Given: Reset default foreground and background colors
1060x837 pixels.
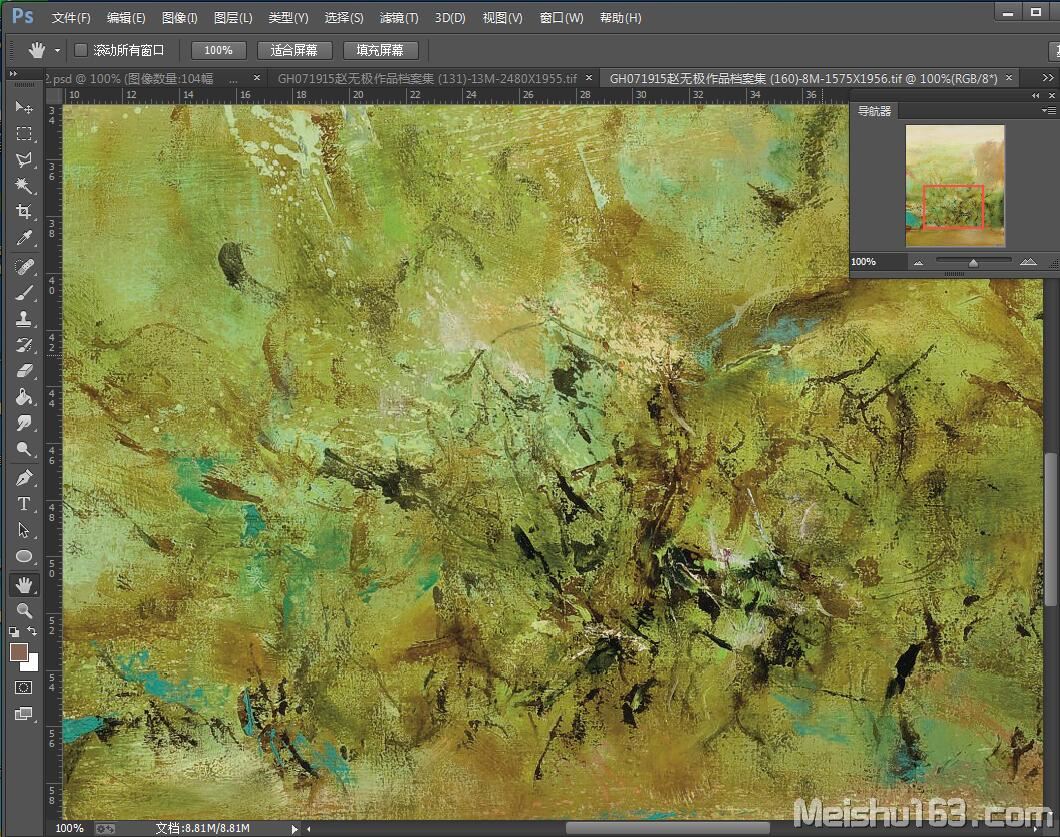Looking at the screenshot, I should (x=14, y=632).
